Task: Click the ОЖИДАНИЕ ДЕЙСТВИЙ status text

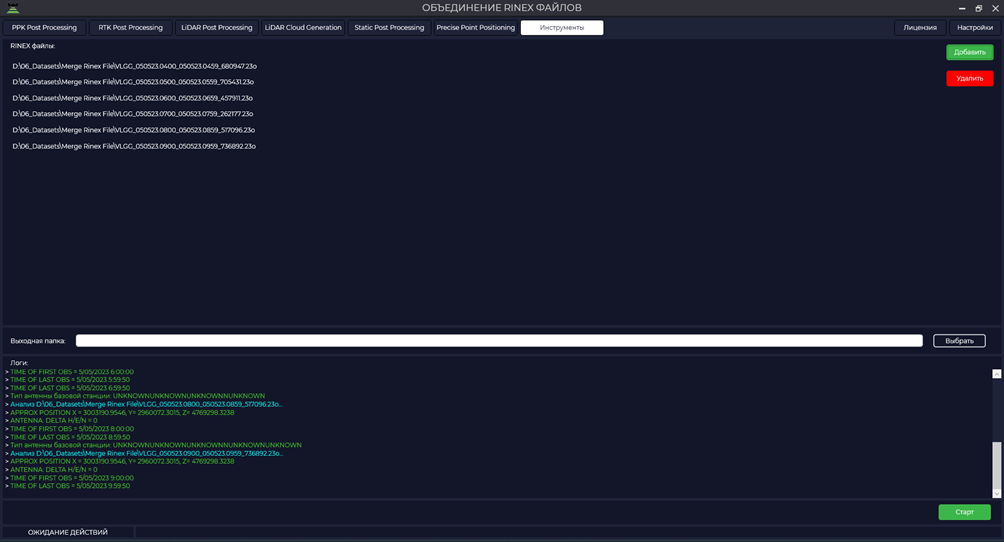Action: [x=68, y=532]
